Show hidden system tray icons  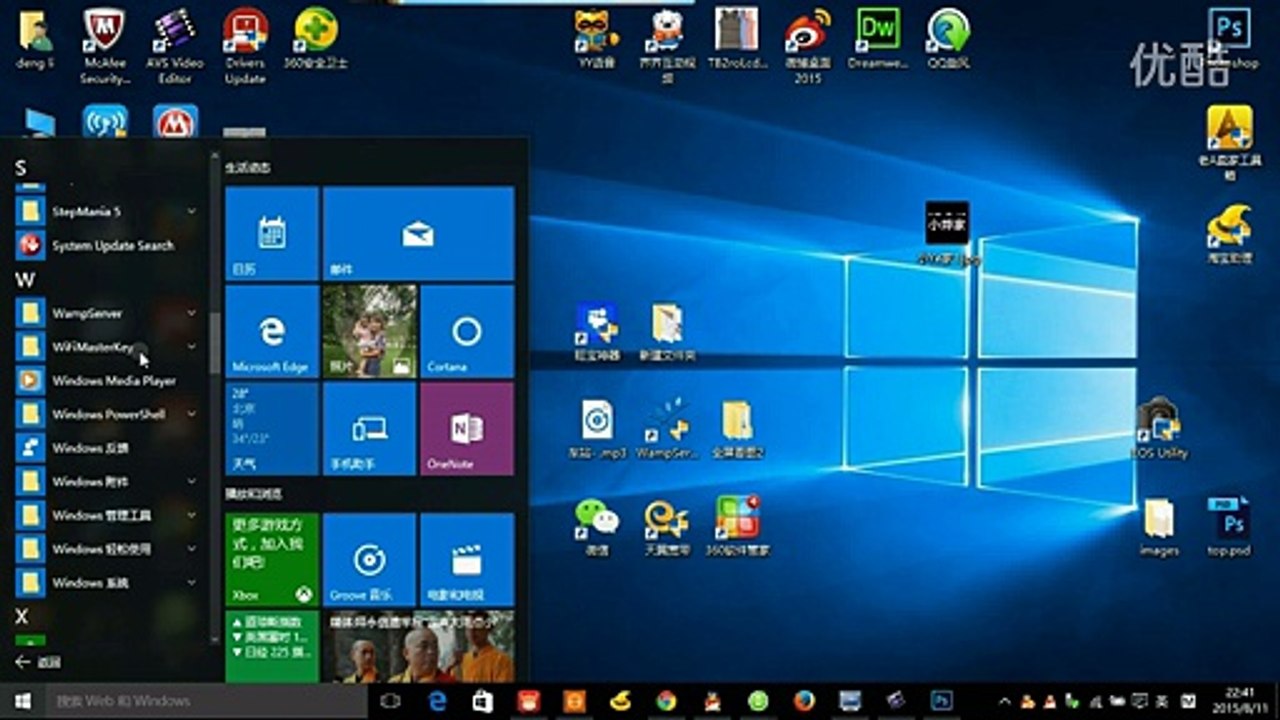(x=1004, y=701)
